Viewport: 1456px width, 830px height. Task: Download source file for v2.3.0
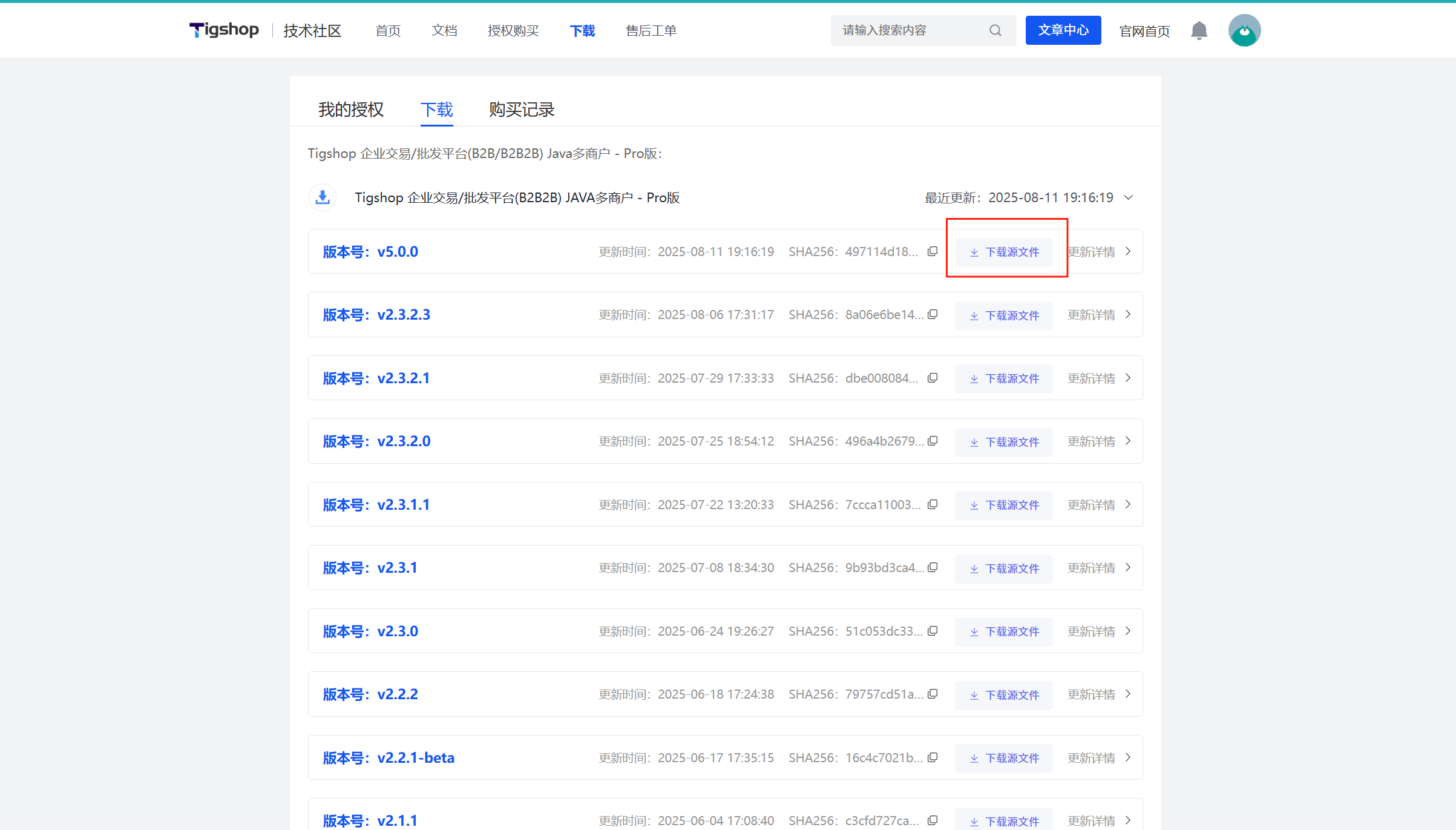click(x=1003, y=631)
